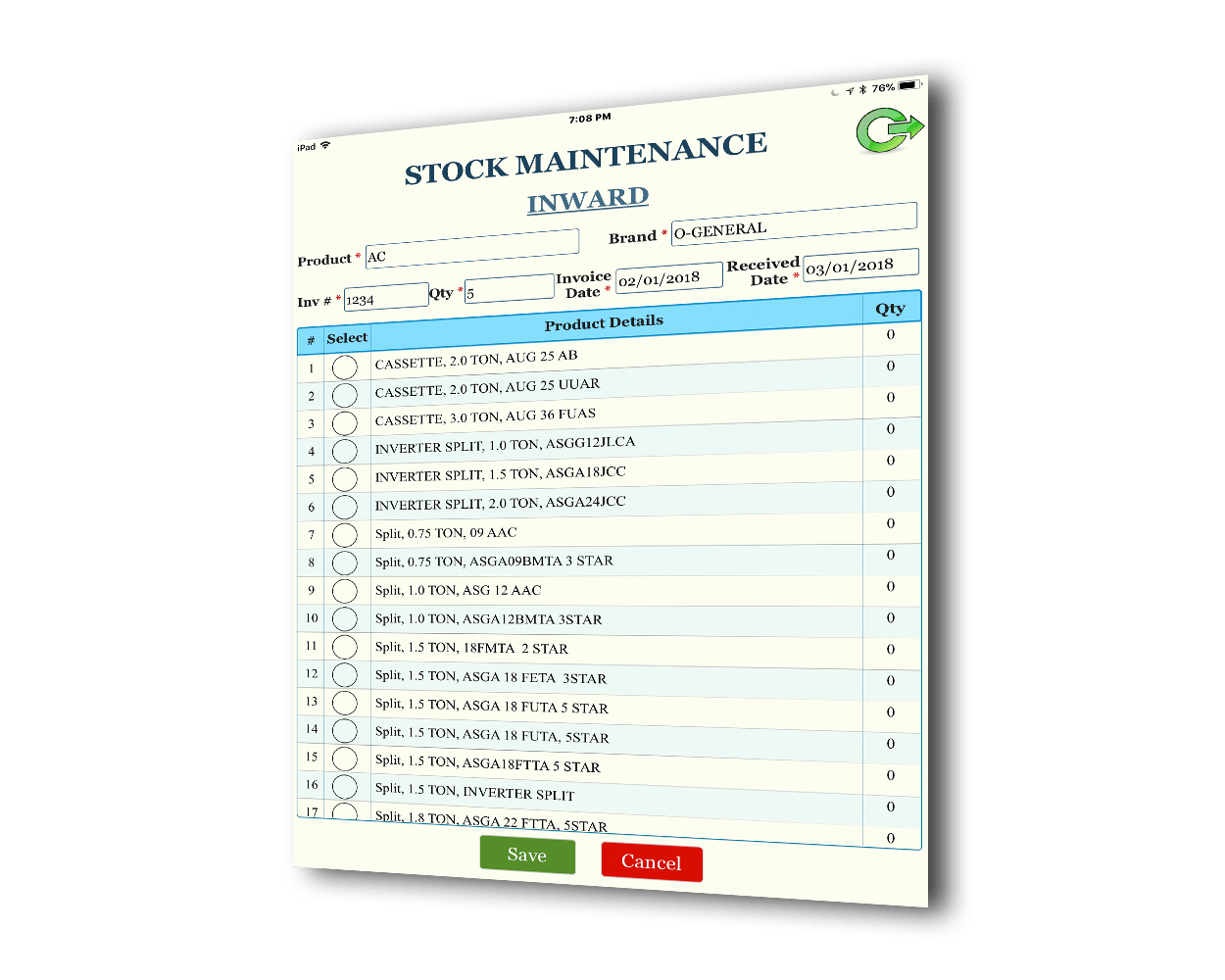This screenshot has height=980, width=1225.
Task: Click the text 'CASSETTE, 2.0 TON, AUG 25 UUAR'
Action: (x=487, y=387)
